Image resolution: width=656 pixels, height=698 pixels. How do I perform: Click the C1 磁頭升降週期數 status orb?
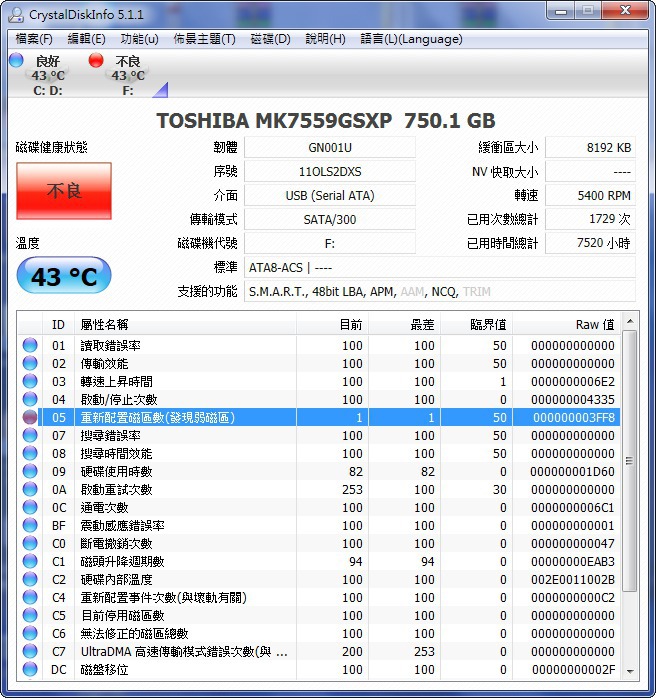[30, 561]
